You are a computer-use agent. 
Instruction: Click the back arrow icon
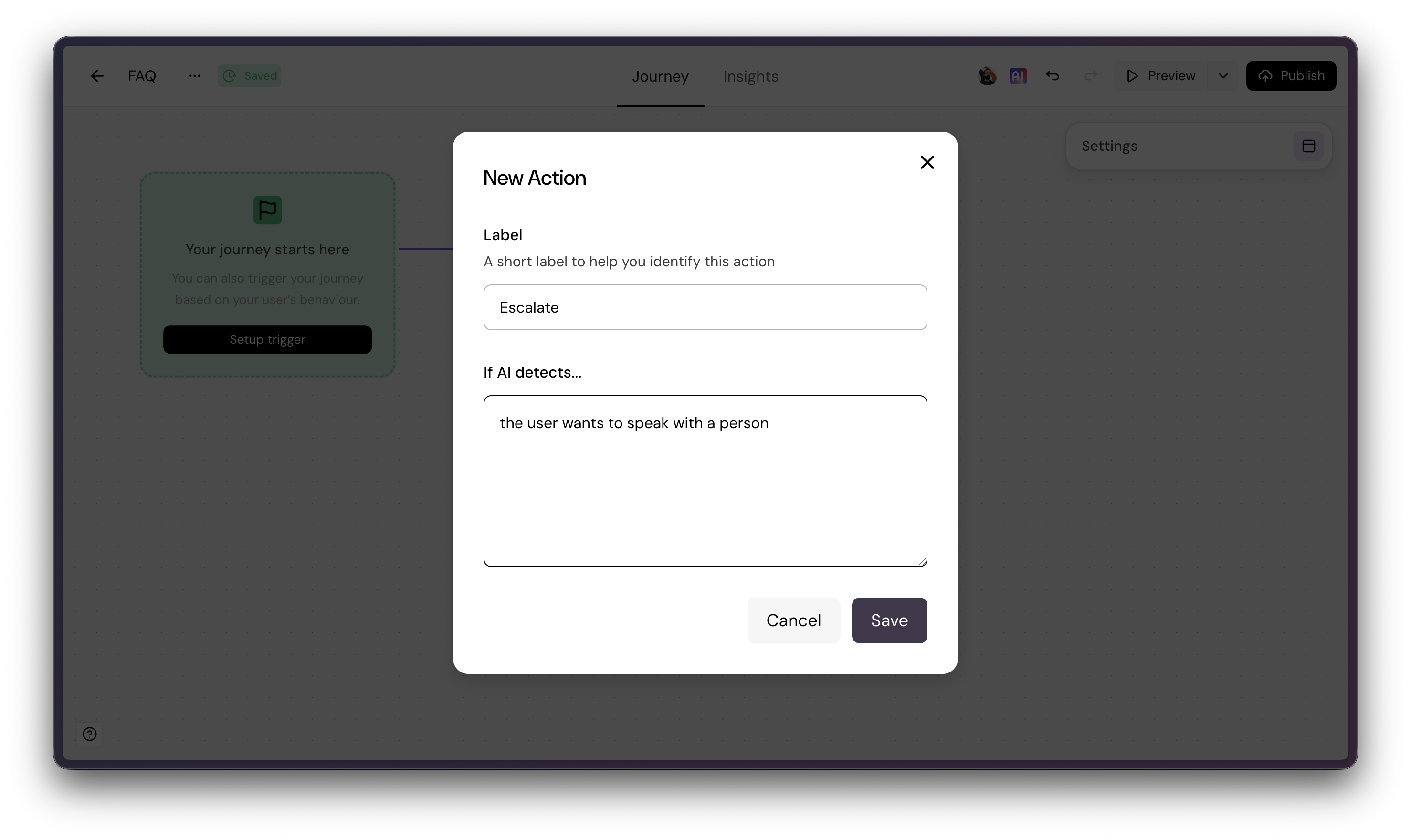[x=97, y=76]
